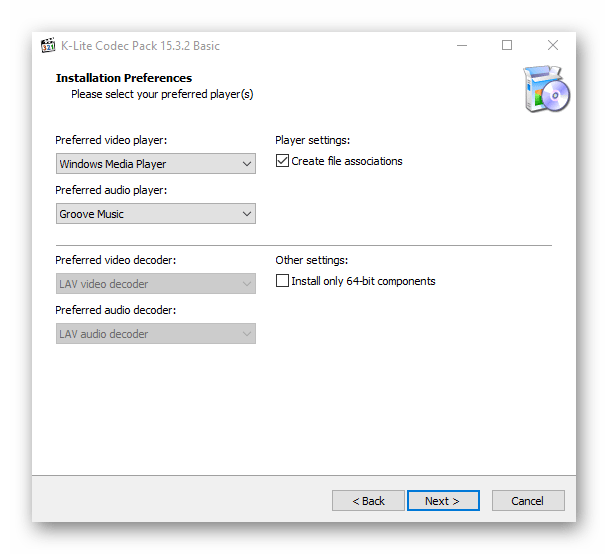
Task: Click the 'Player settings:' label
Action: [x=313, y=140]
